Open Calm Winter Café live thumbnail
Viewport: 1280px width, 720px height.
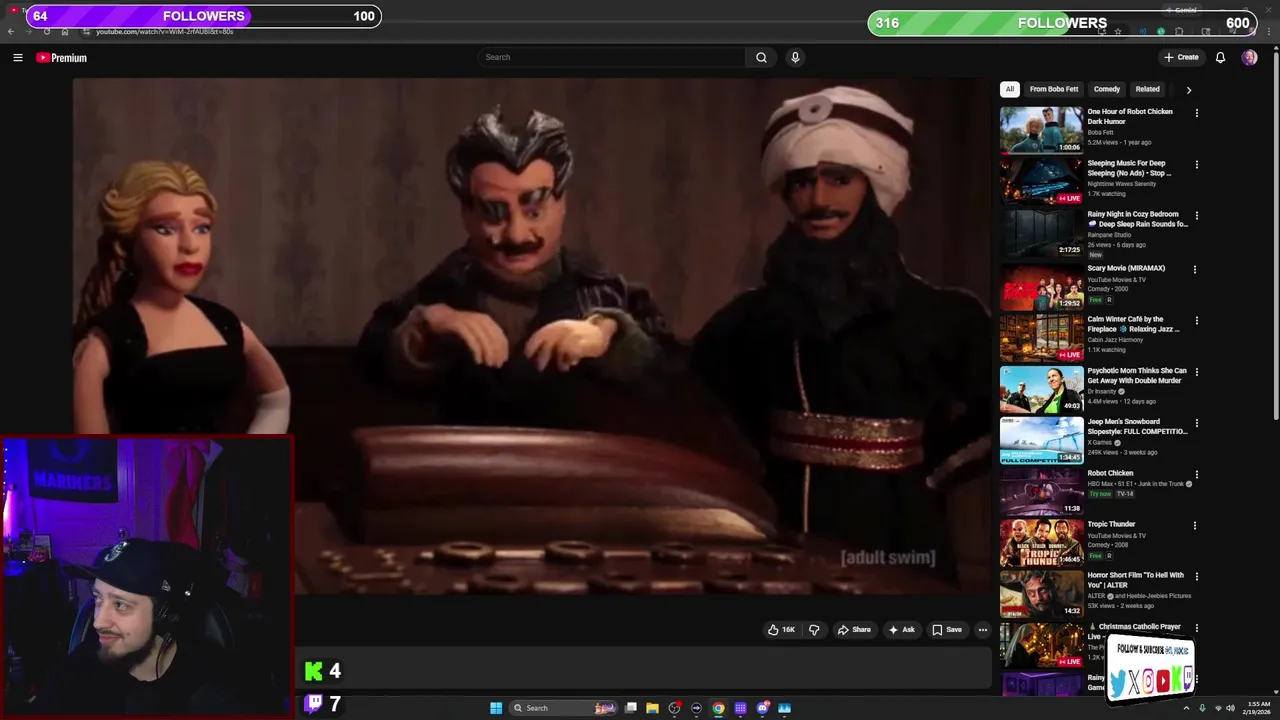[x=1041, y=338]
